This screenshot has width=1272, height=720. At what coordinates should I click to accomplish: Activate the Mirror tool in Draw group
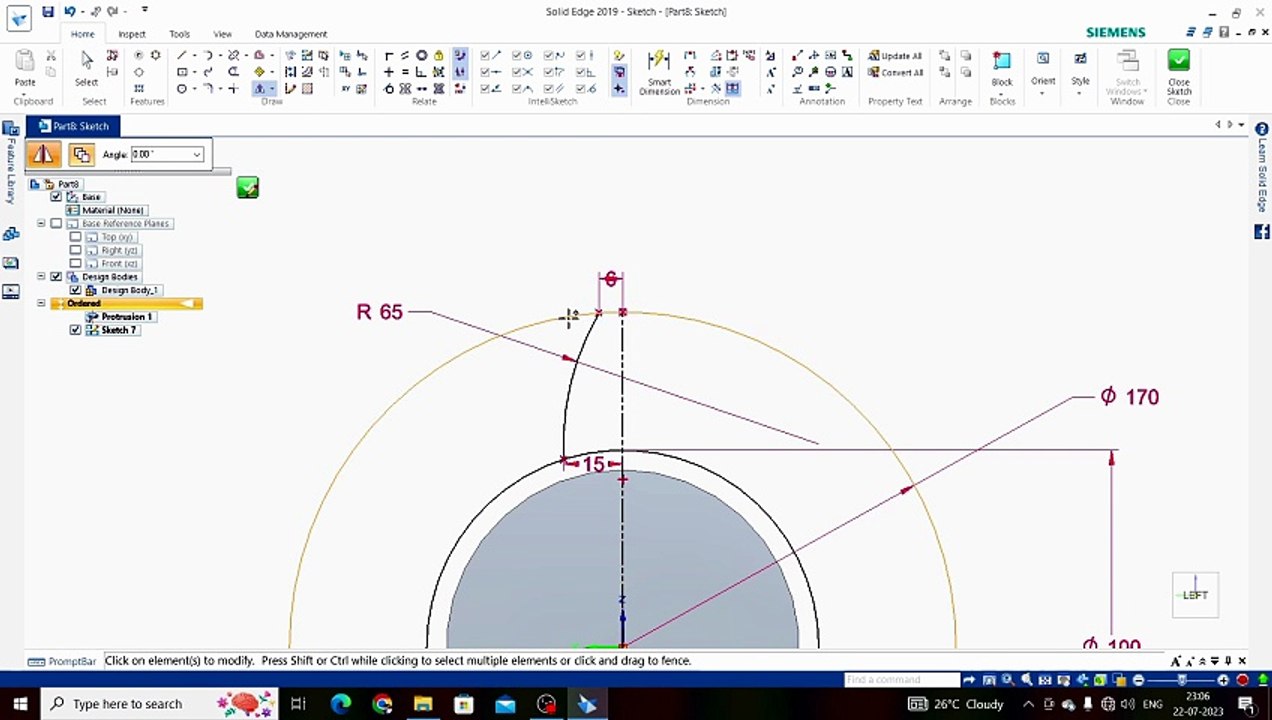(x=259, y=88)
